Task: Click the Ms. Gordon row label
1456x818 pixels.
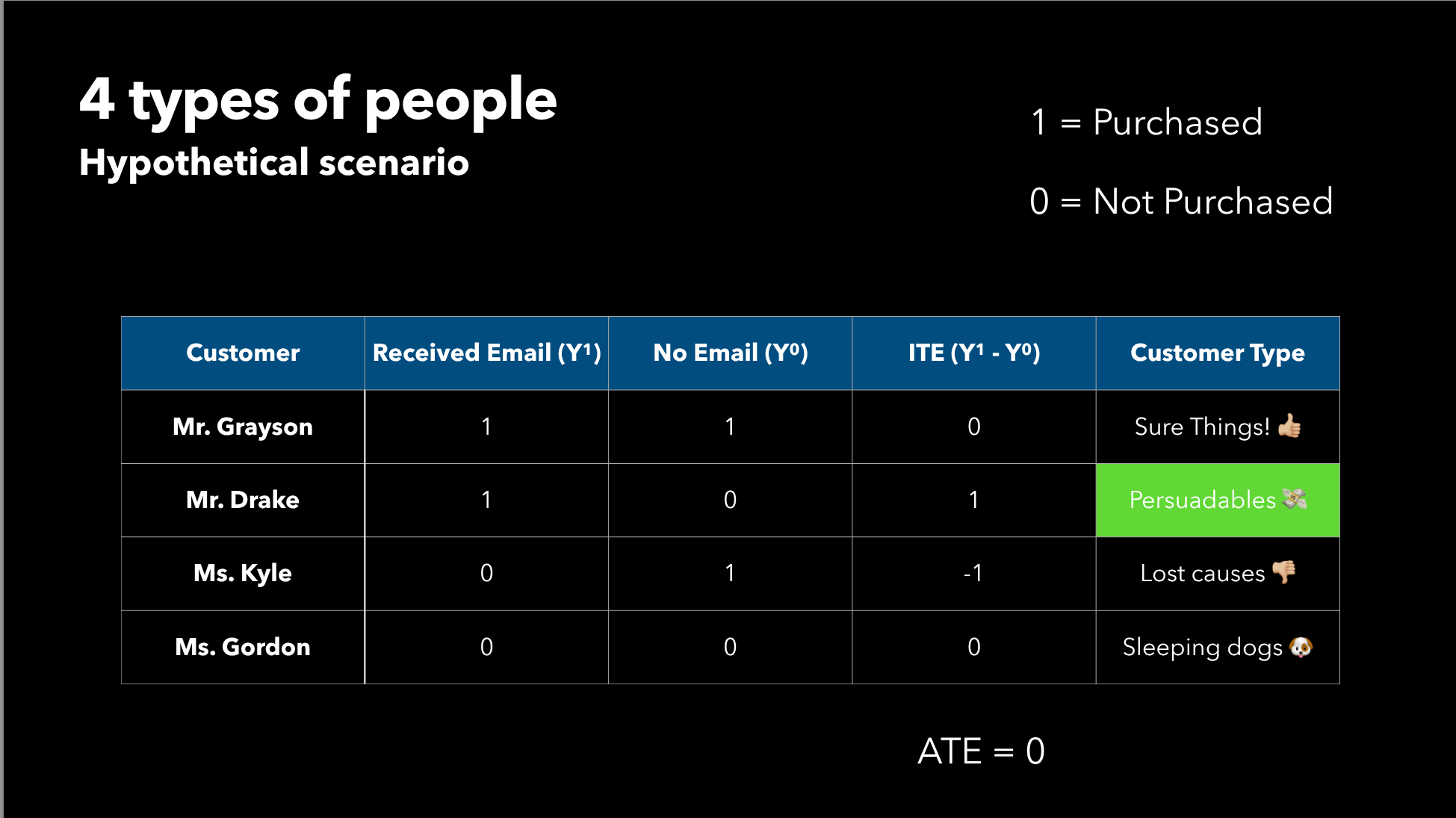Action: pyautogui.click(x=243, y=646)
